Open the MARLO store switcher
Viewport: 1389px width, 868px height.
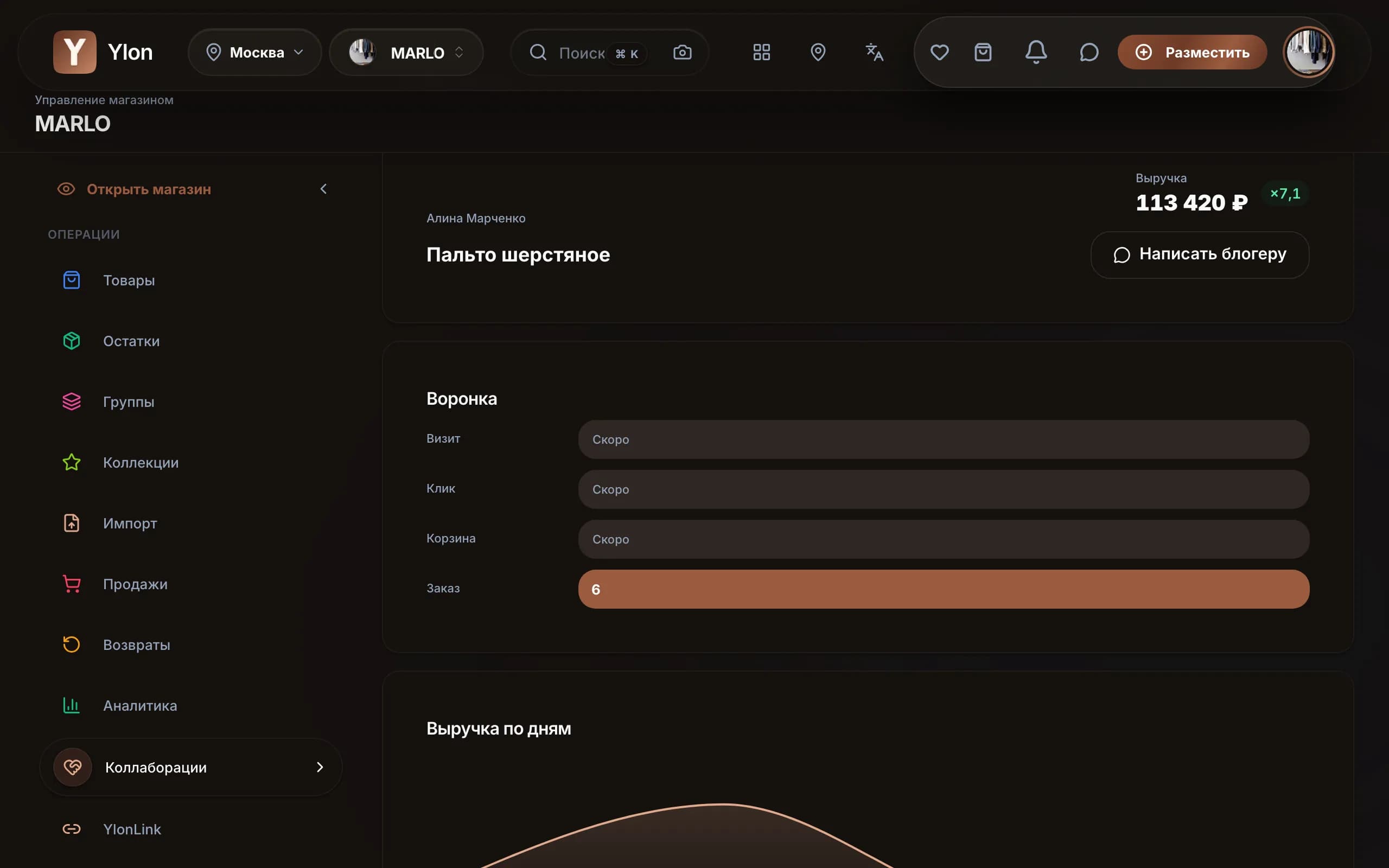[406, 52]
